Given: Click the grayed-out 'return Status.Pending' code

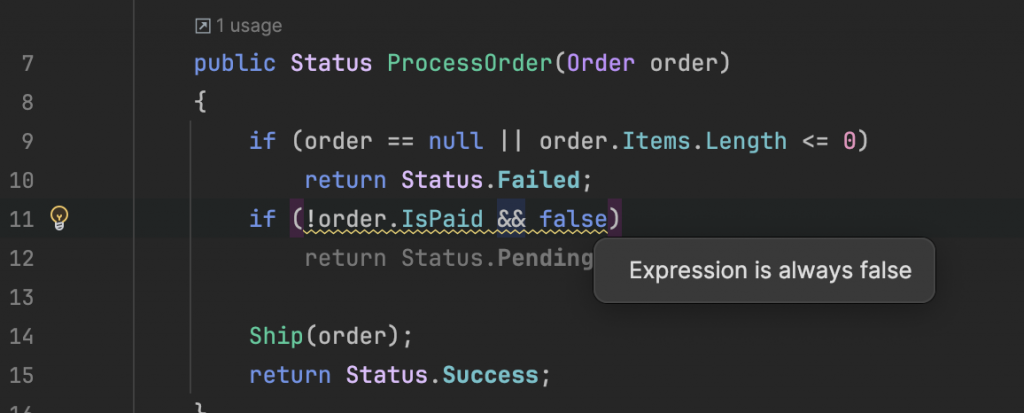Looking at the screenshot, I should (x=449, y=258).
